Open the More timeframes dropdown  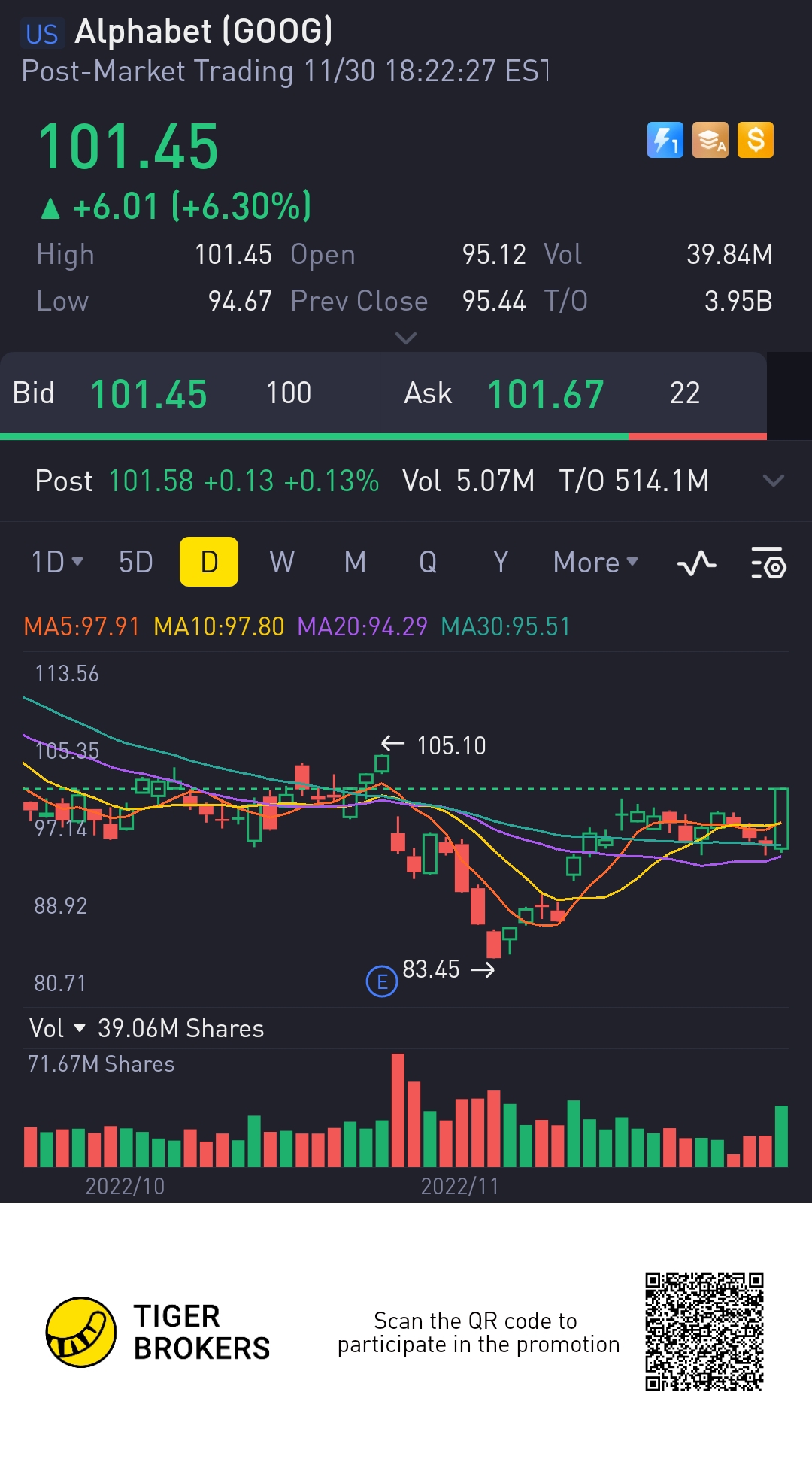pyautogui.click(x=595, y=562)
